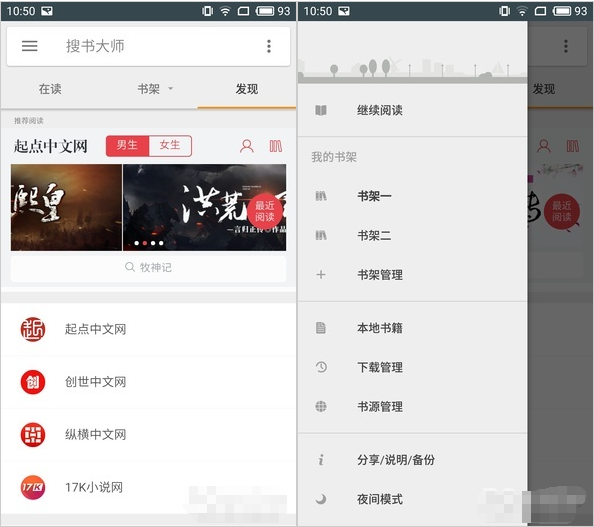Viewport: 594px width, 527px height.
Task: Tap the Wi-Fi icon in left status bar
Action: [x=225, y=11]
